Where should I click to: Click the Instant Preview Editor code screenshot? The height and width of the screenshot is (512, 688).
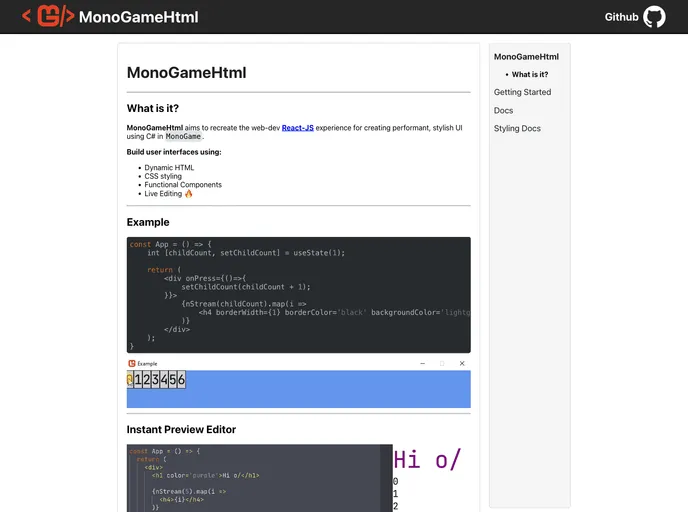[x=259, y=478]
